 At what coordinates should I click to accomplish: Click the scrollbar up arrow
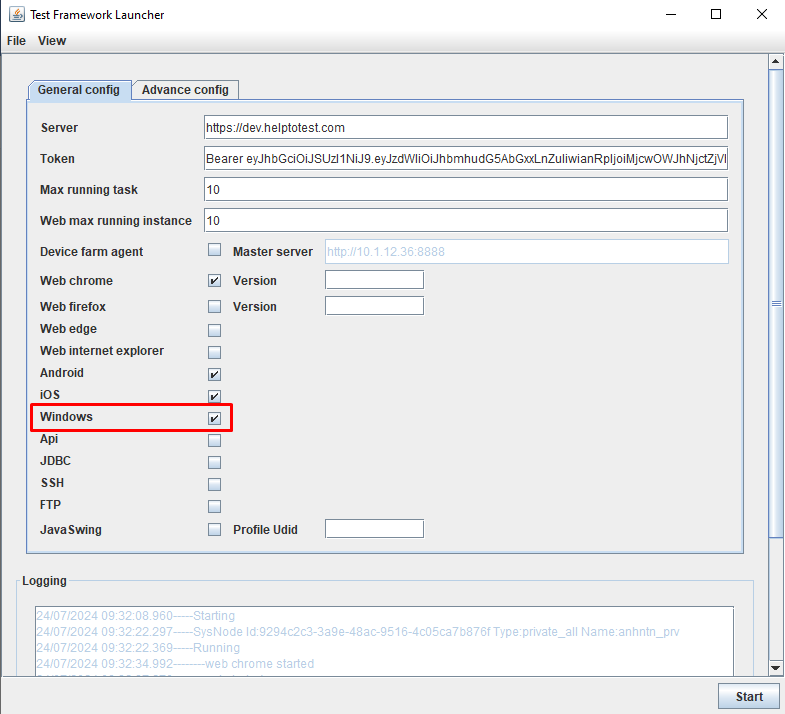775,62
